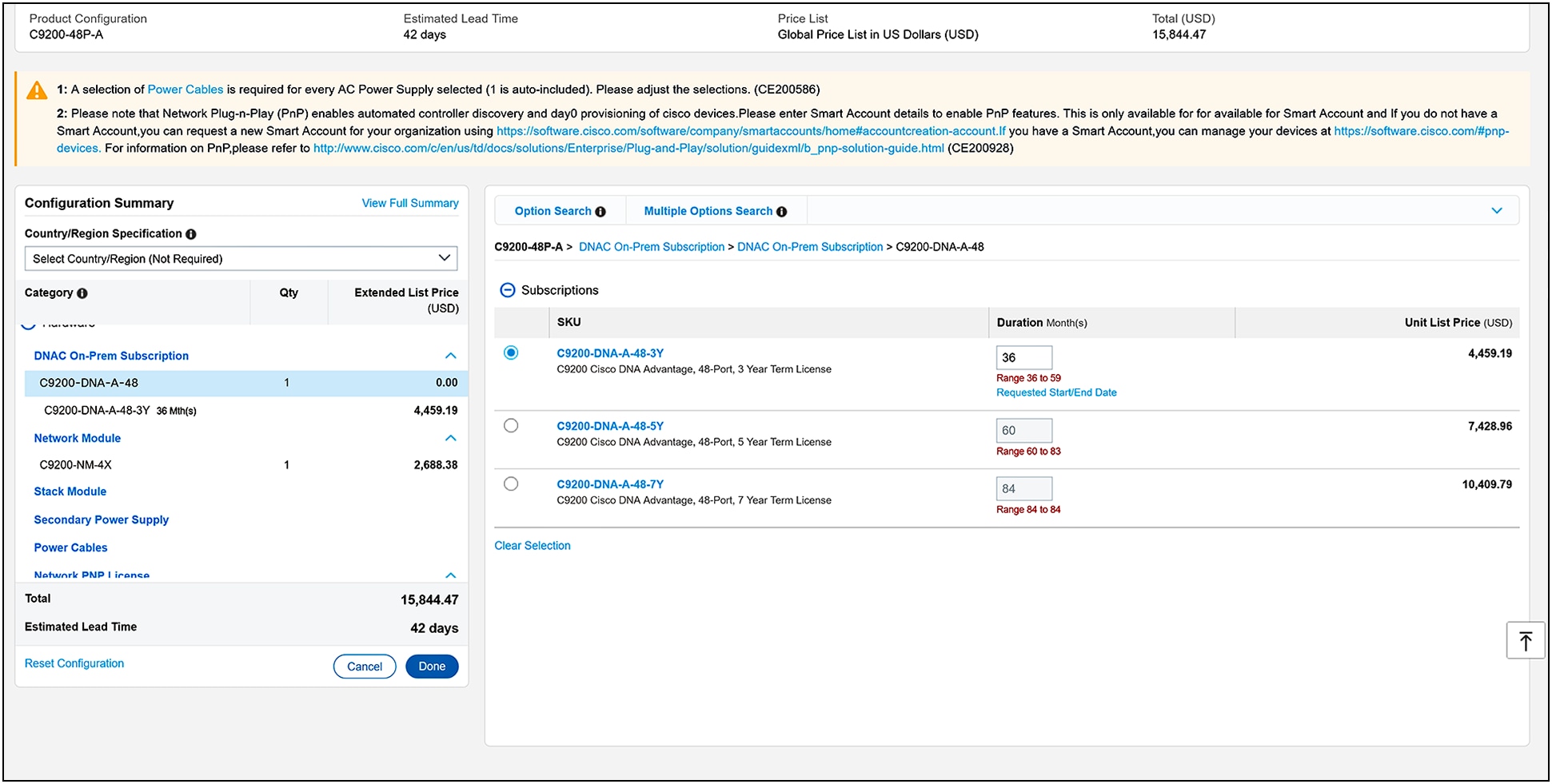
Task: Click the Duration Month(s) column header
Action: [1042, 322]
